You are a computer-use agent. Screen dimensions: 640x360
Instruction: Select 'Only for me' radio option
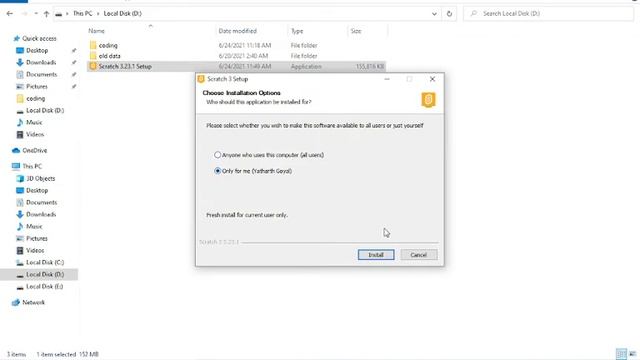point(218,171)
